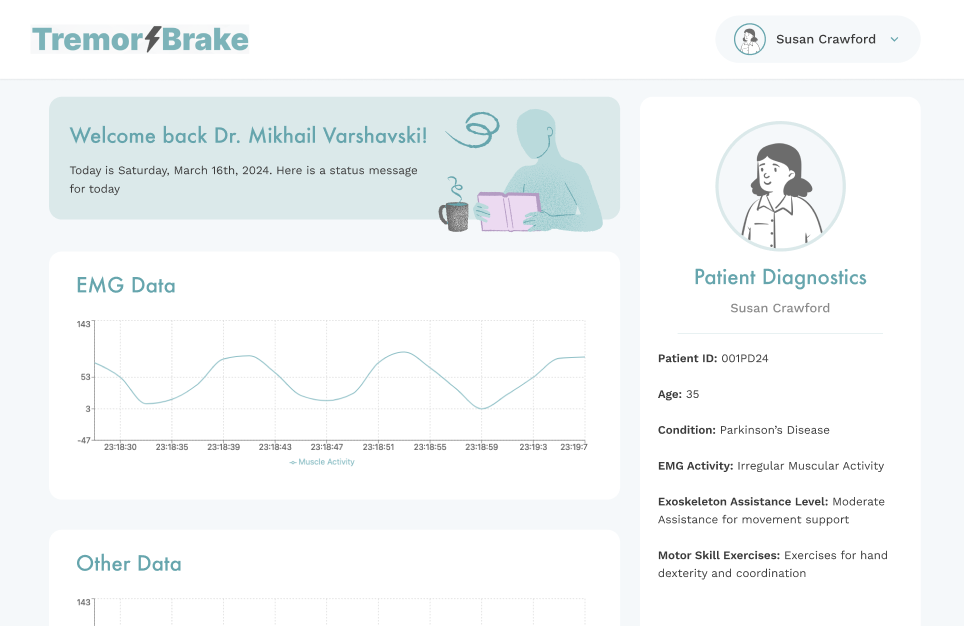This screenshot has height=626, width=964.
Task: Click the Patient Diagnostics heading
Action: (x=780, y=278)
